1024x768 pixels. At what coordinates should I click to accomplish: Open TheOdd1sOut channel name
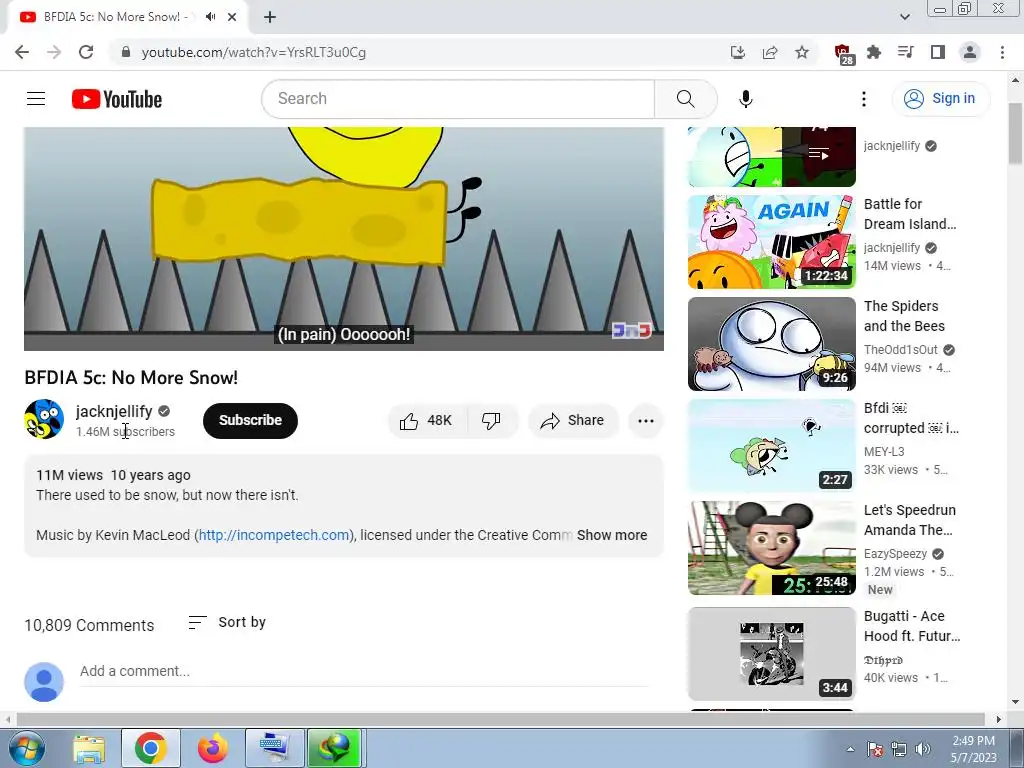[901, 349]
